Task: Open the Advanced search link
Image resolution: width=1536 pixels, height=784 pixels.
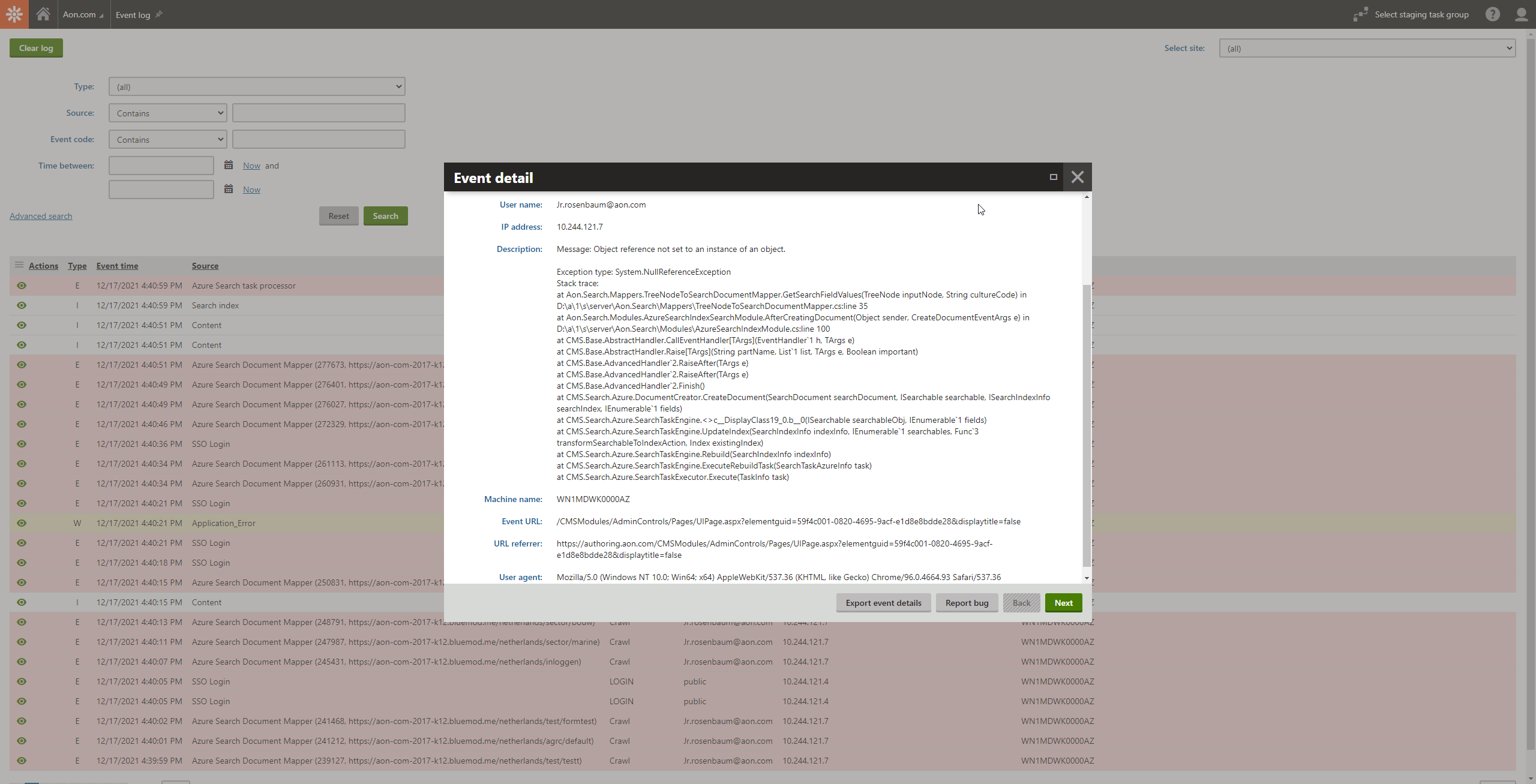Action: point(41,216)
